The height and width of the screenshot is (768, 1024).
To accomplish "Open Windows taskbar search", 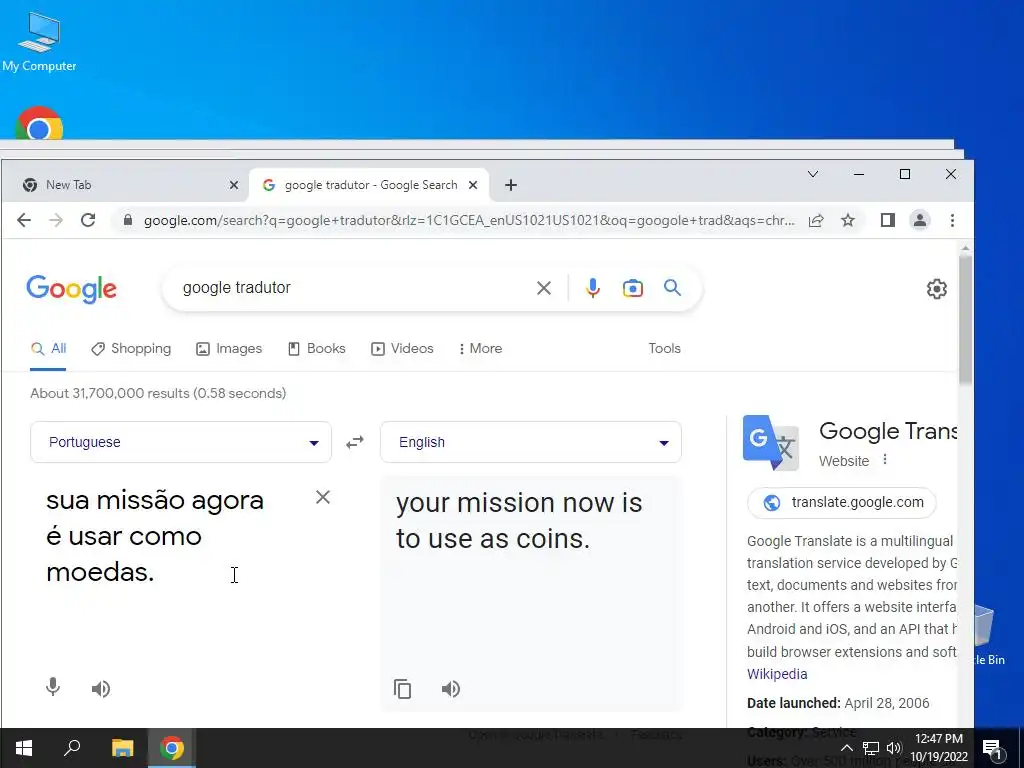I will point(72,748).
